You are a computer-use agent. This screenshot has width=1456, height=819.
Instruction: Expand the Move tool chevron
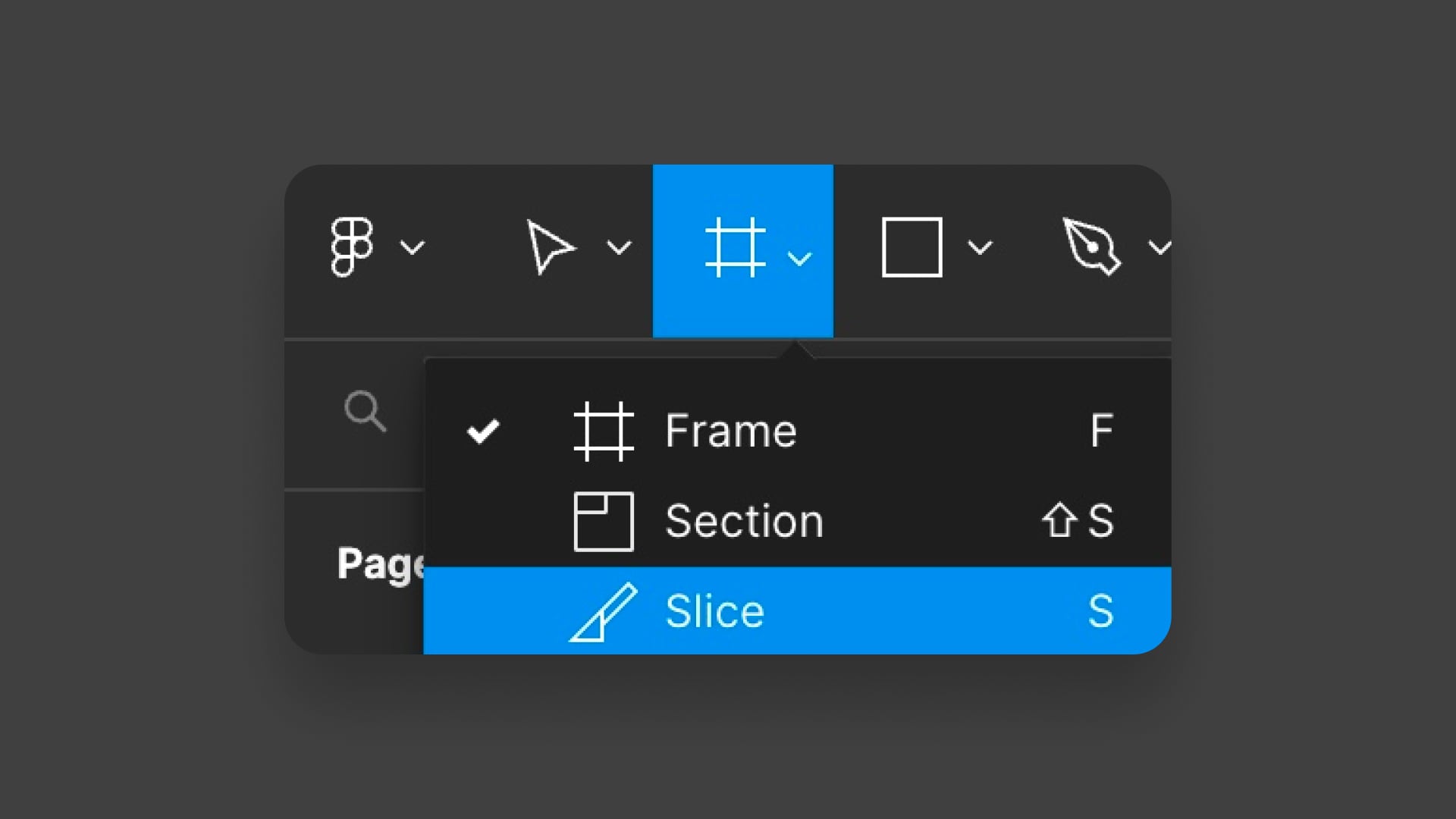620,248
